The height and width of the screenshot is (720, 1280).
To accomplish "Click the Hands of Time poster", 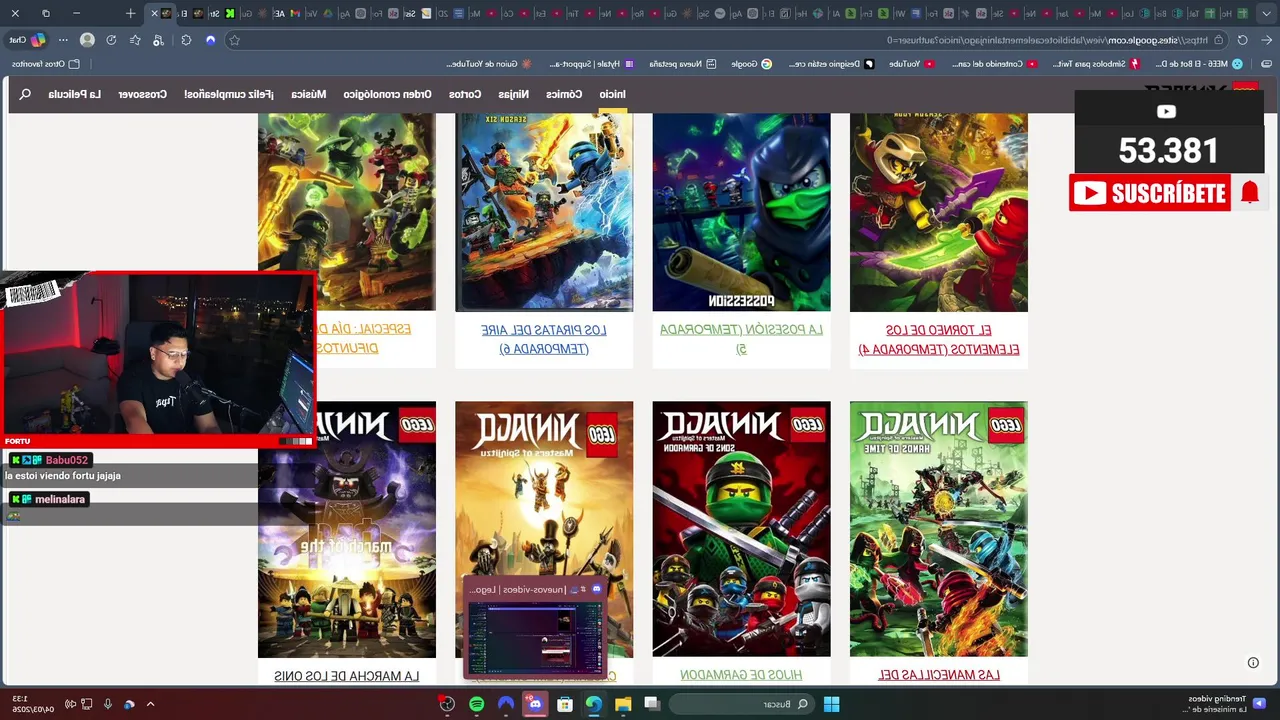I will (939, 529).
